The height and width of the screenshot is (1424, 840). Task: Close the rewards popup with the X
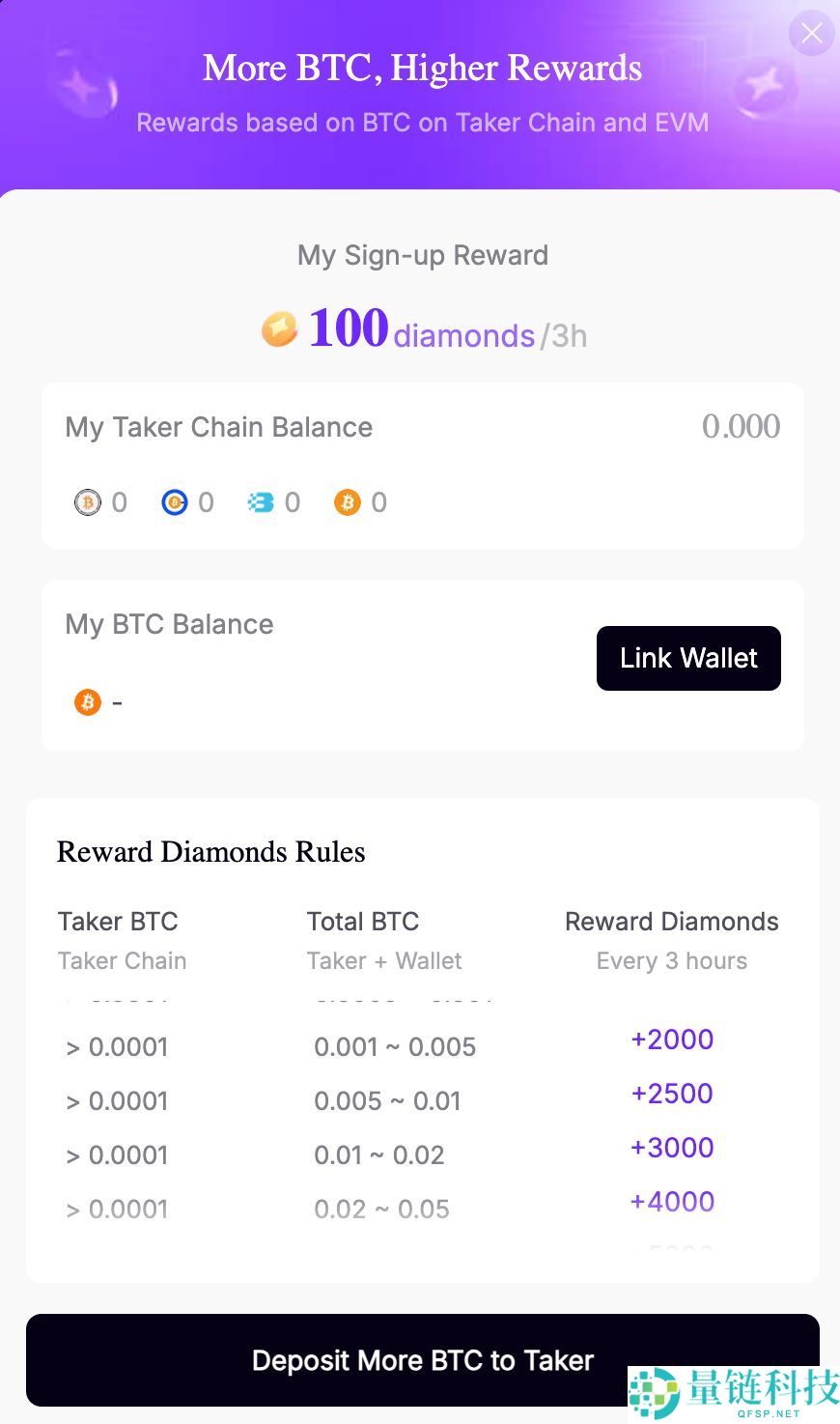point(812,34)
